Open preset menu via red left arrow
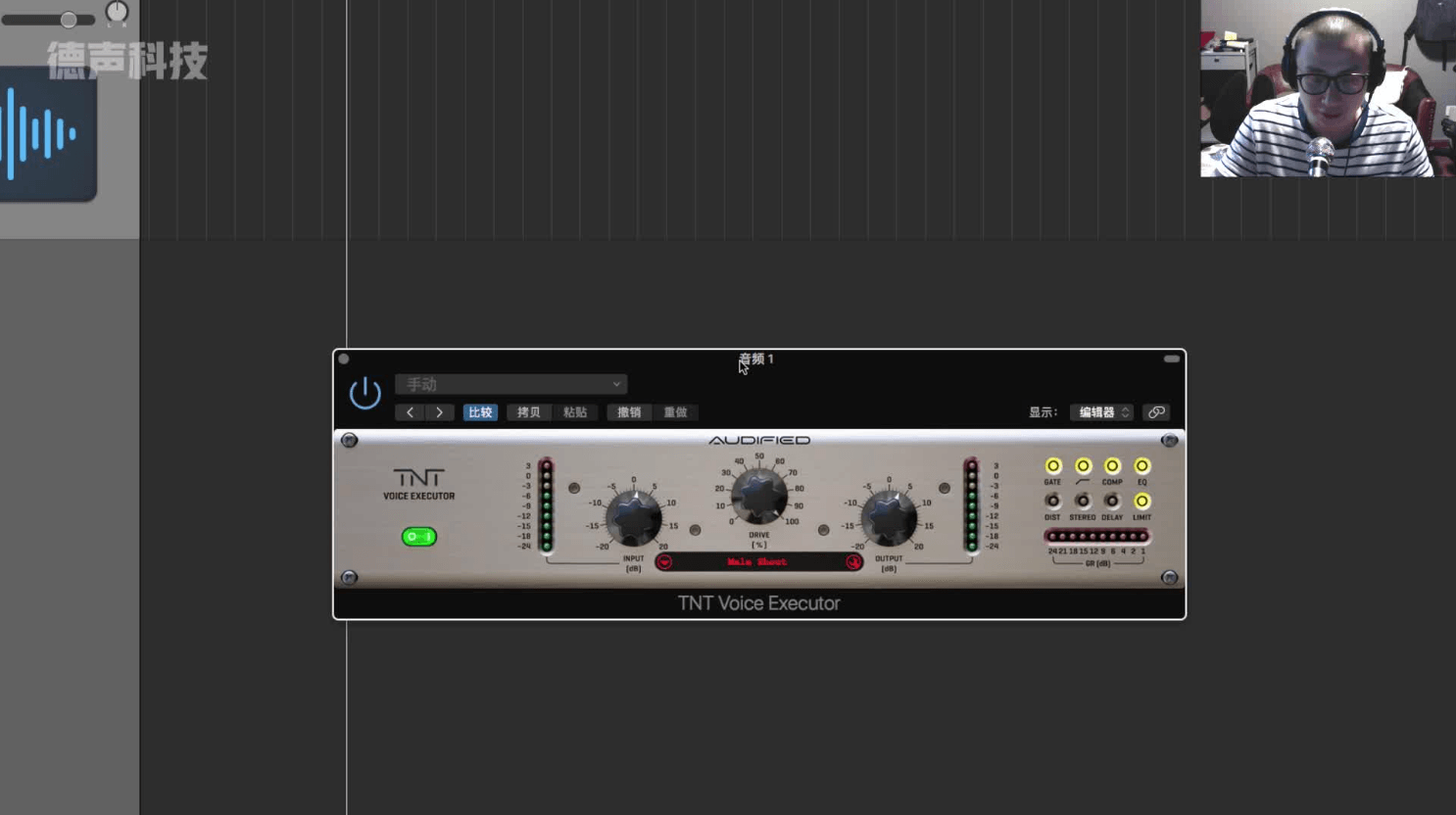This screenshot has height=815, width=1456. point(664,562)
